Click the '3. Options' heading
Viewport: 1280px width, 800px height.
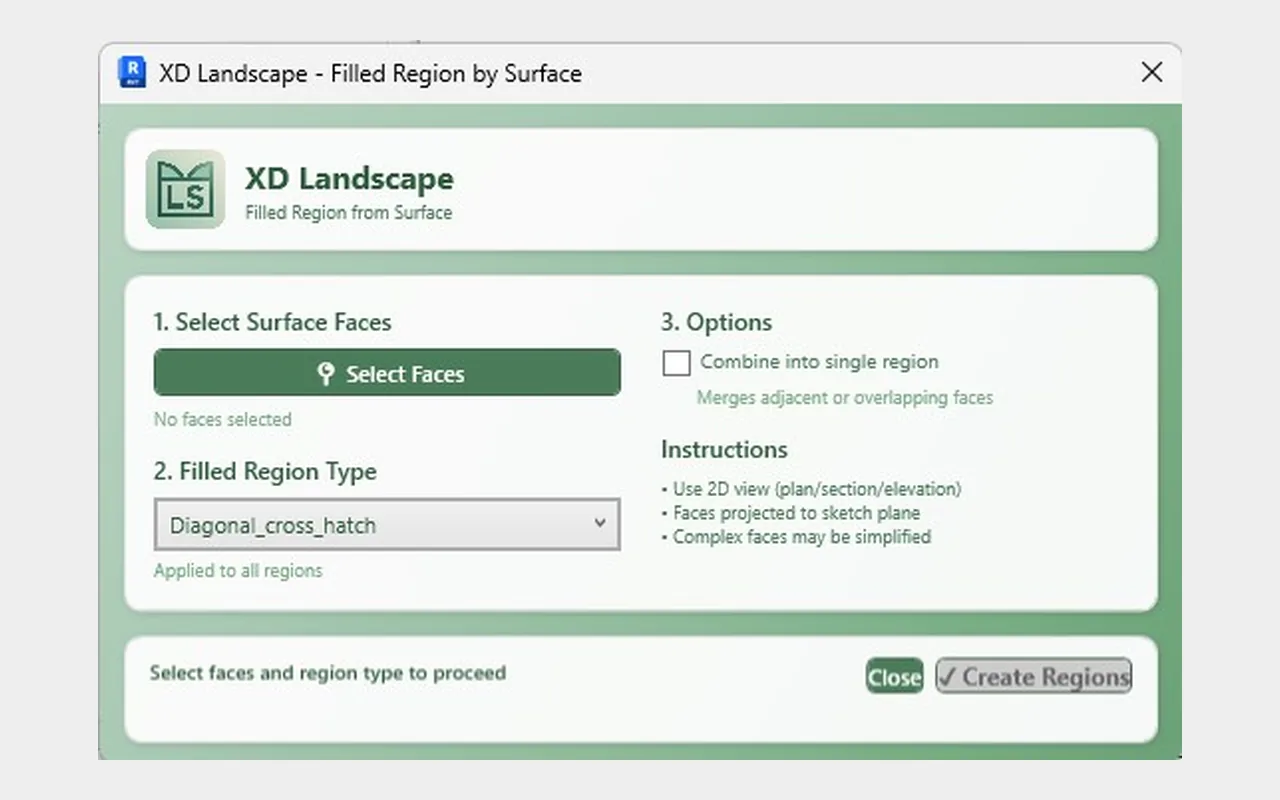pos(717,322)
